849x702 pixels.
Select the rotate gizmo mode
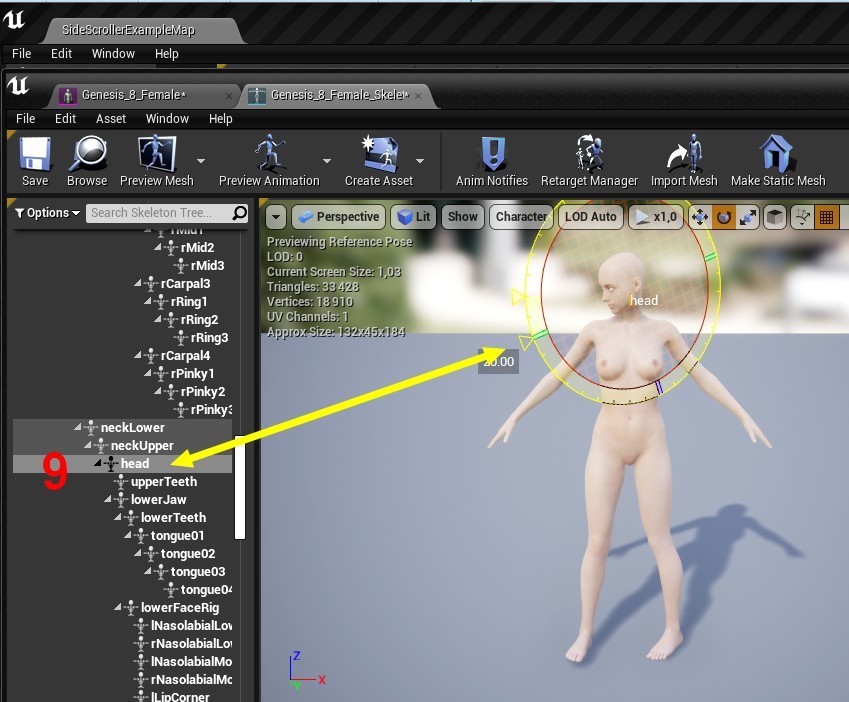pyautogui.click(x=724, y=217)
